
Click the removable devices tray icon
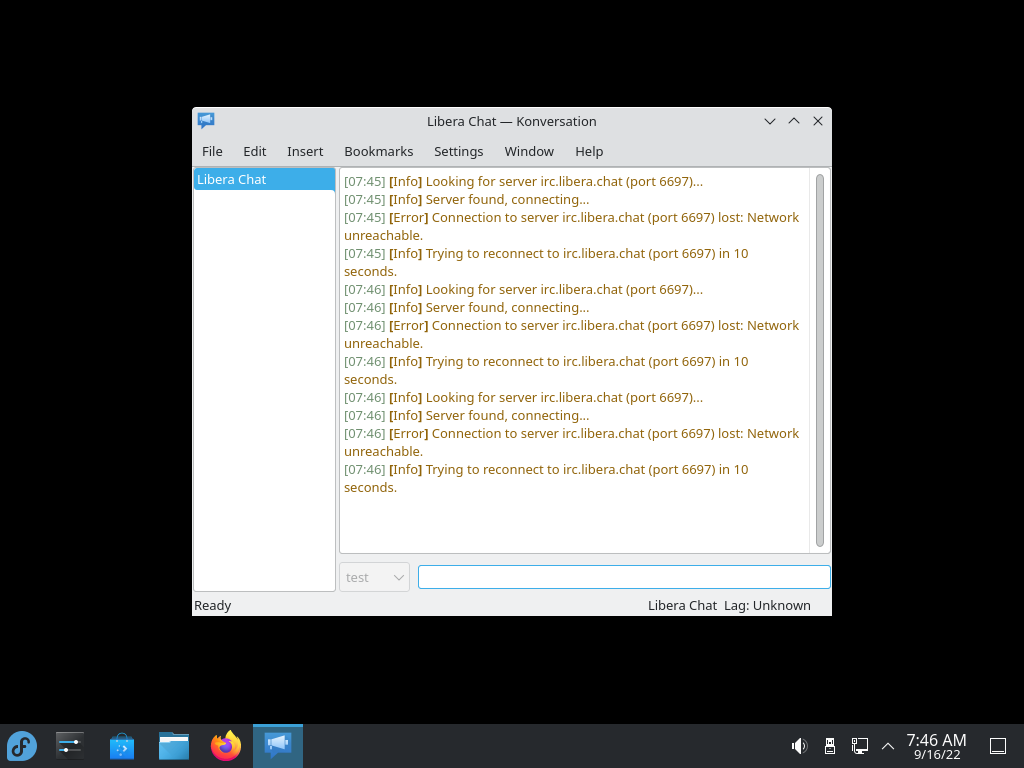tap(829, 746)
